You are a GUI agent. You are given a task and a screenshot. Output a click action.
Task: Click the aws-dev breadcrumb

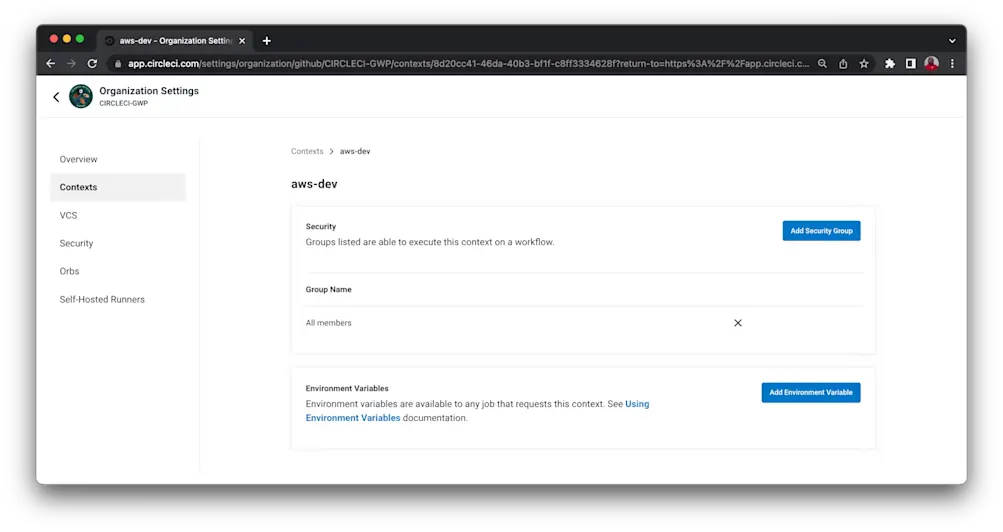[355, 152]
